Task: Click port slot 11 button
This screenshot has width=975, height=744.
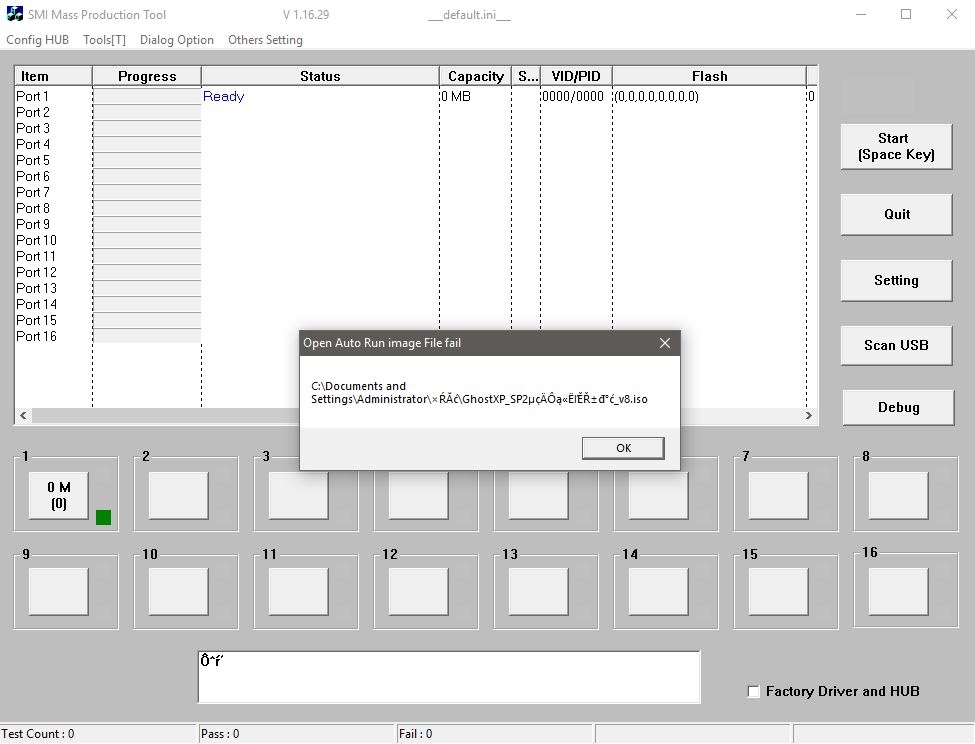Action: 298,591
